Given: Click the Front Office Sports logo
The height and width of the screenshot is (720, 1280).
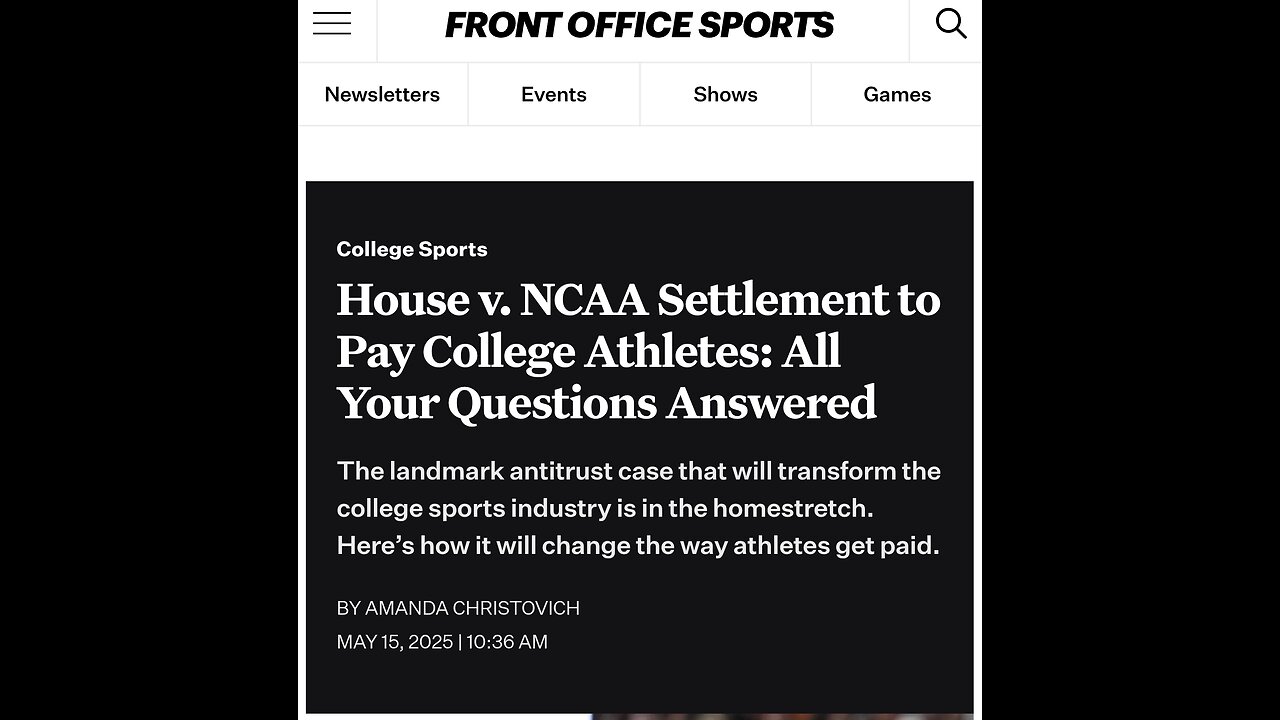Looking at the screenshot, I should (x=639, y=26).
